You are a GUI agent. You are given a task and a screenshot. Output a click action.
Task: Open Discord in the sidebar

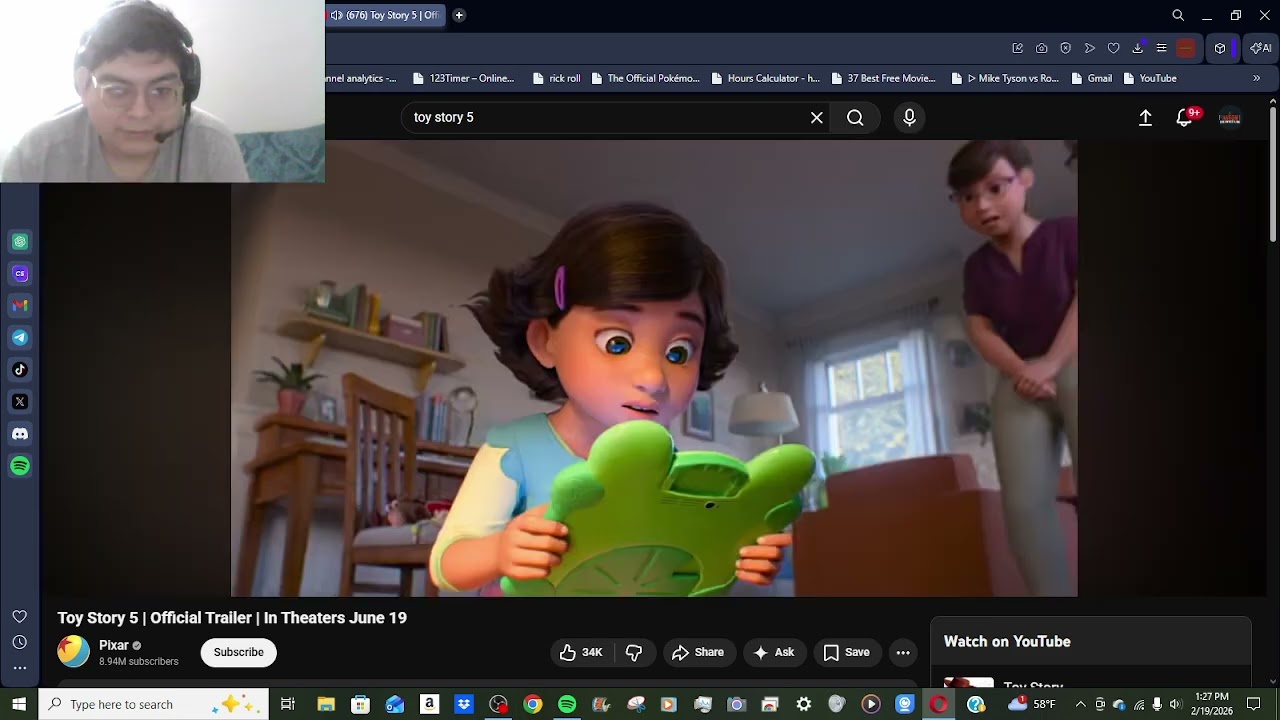click(x=20, y=434)
